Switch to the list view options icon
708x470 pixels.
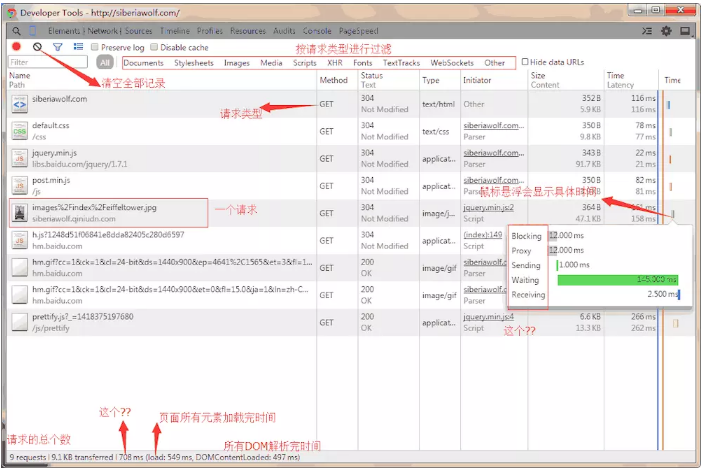77,47
